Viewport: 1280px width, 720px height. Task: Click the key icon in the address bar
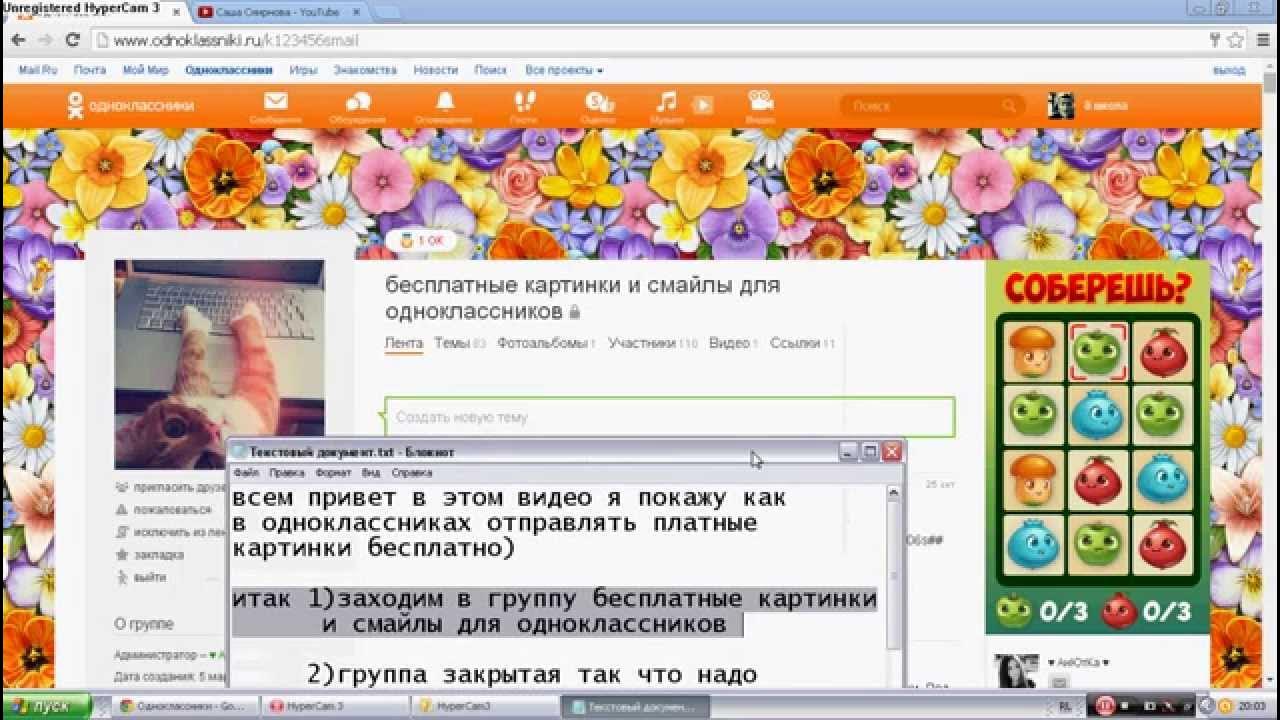(1215, 41)
